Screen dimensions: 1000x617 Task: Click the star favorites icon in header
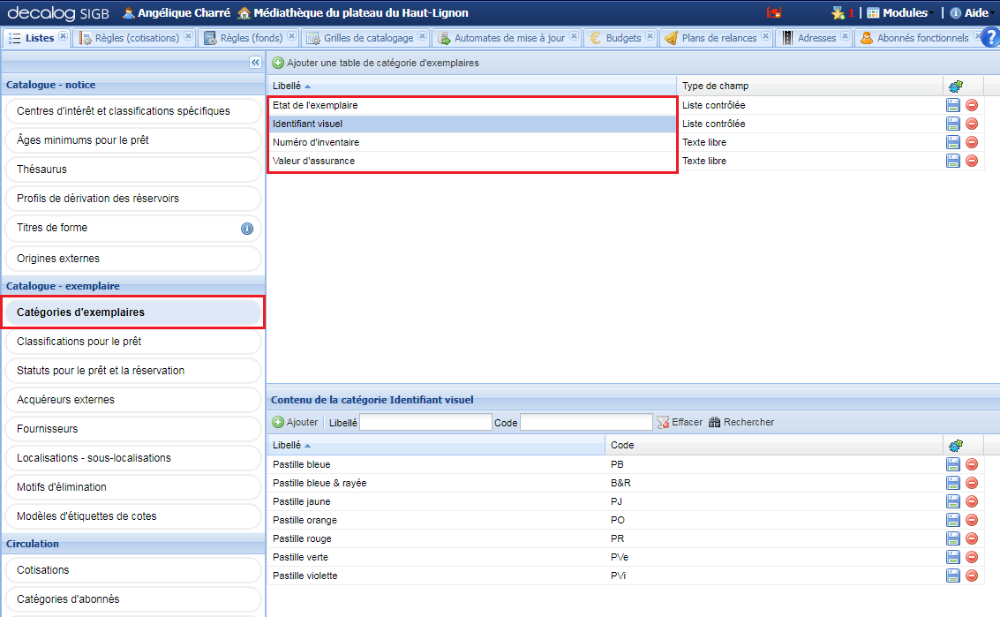tap(837, 13)
